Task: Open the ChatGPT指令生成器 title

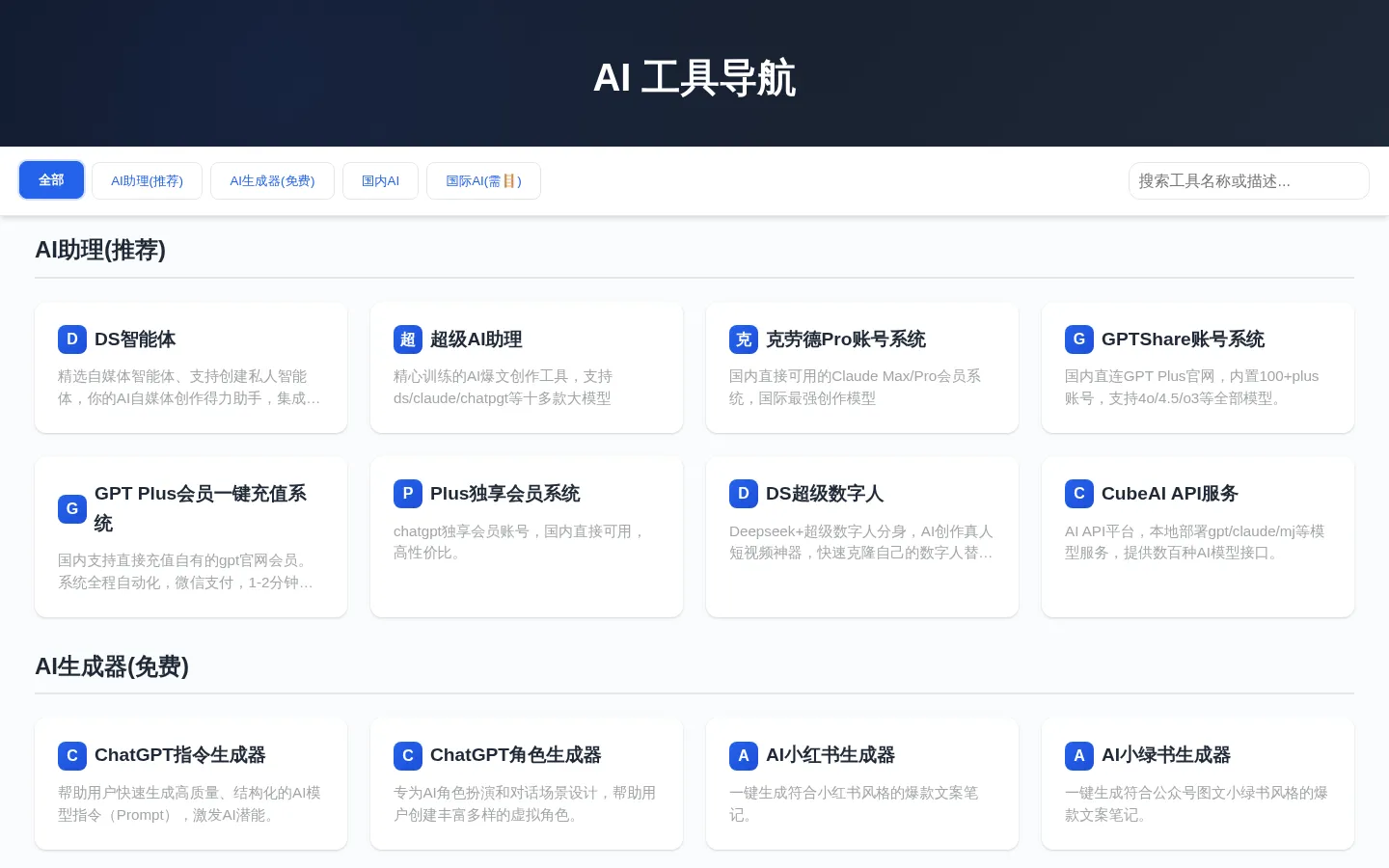Action: 180,755
